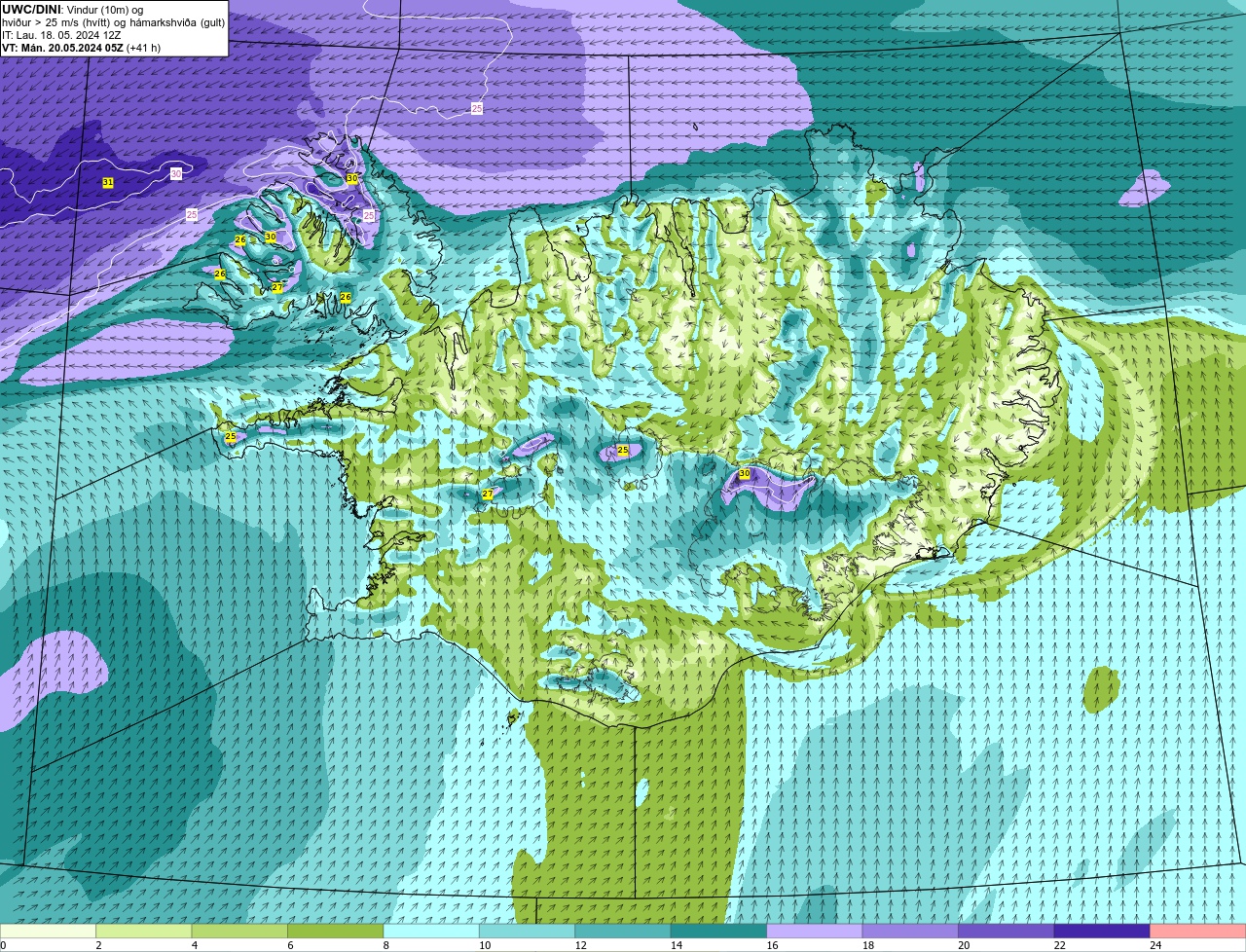Click the 'VT: Mán. 20.05.2024 05Z' valid time

pyautogui.click(x=62, y=48)
